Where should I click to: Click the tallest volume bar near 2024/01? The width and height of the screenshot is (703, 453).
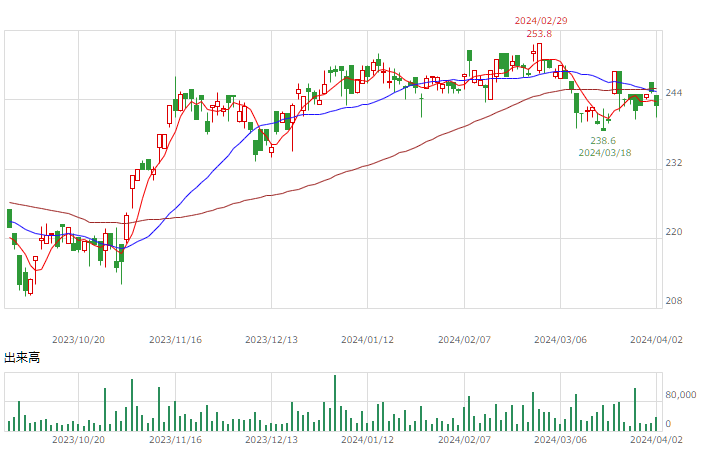[x=335, y=403]
